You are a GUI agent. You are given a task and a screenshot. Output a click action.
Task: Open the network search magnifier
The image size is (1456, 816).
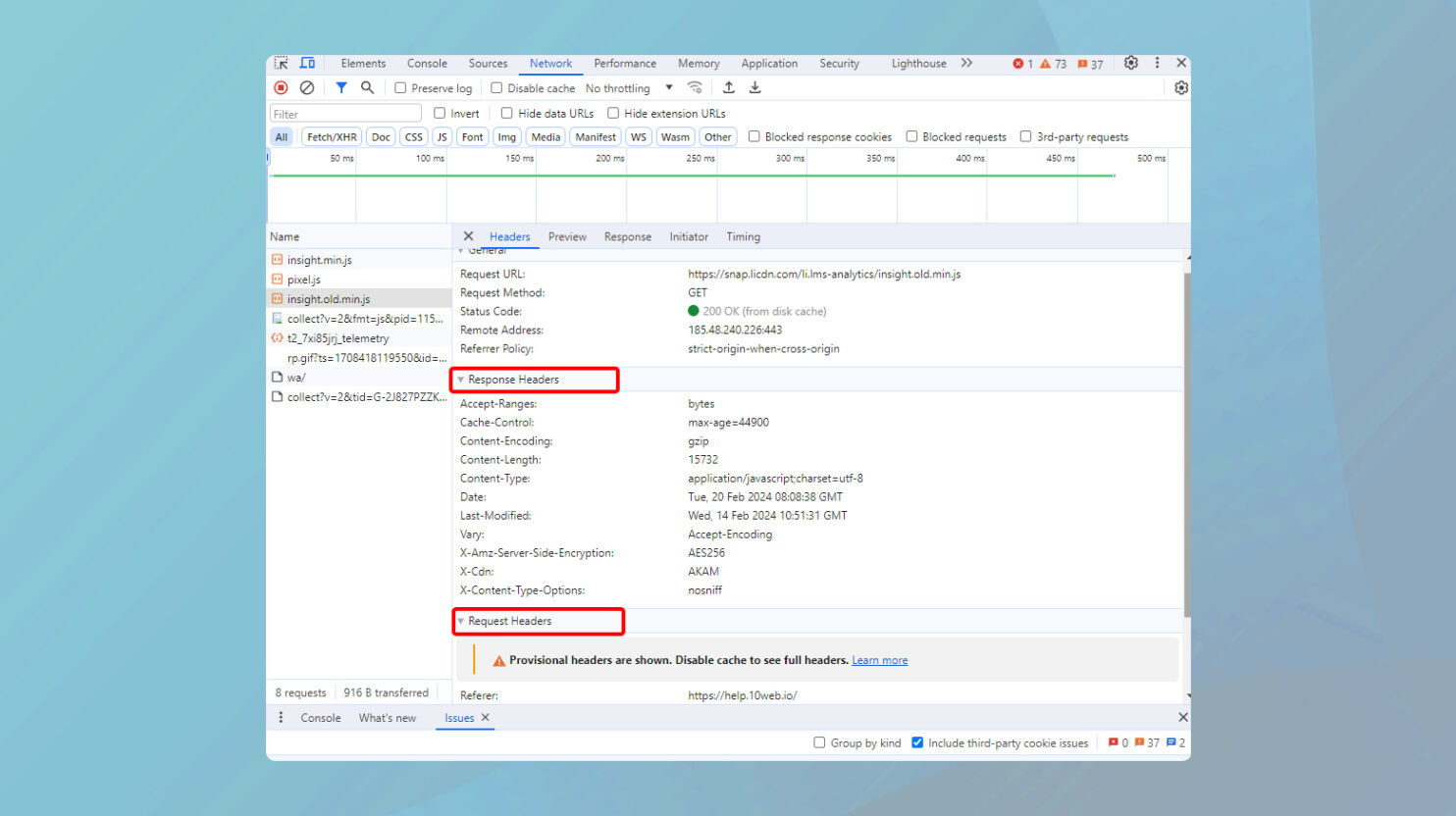pos(367,88)
